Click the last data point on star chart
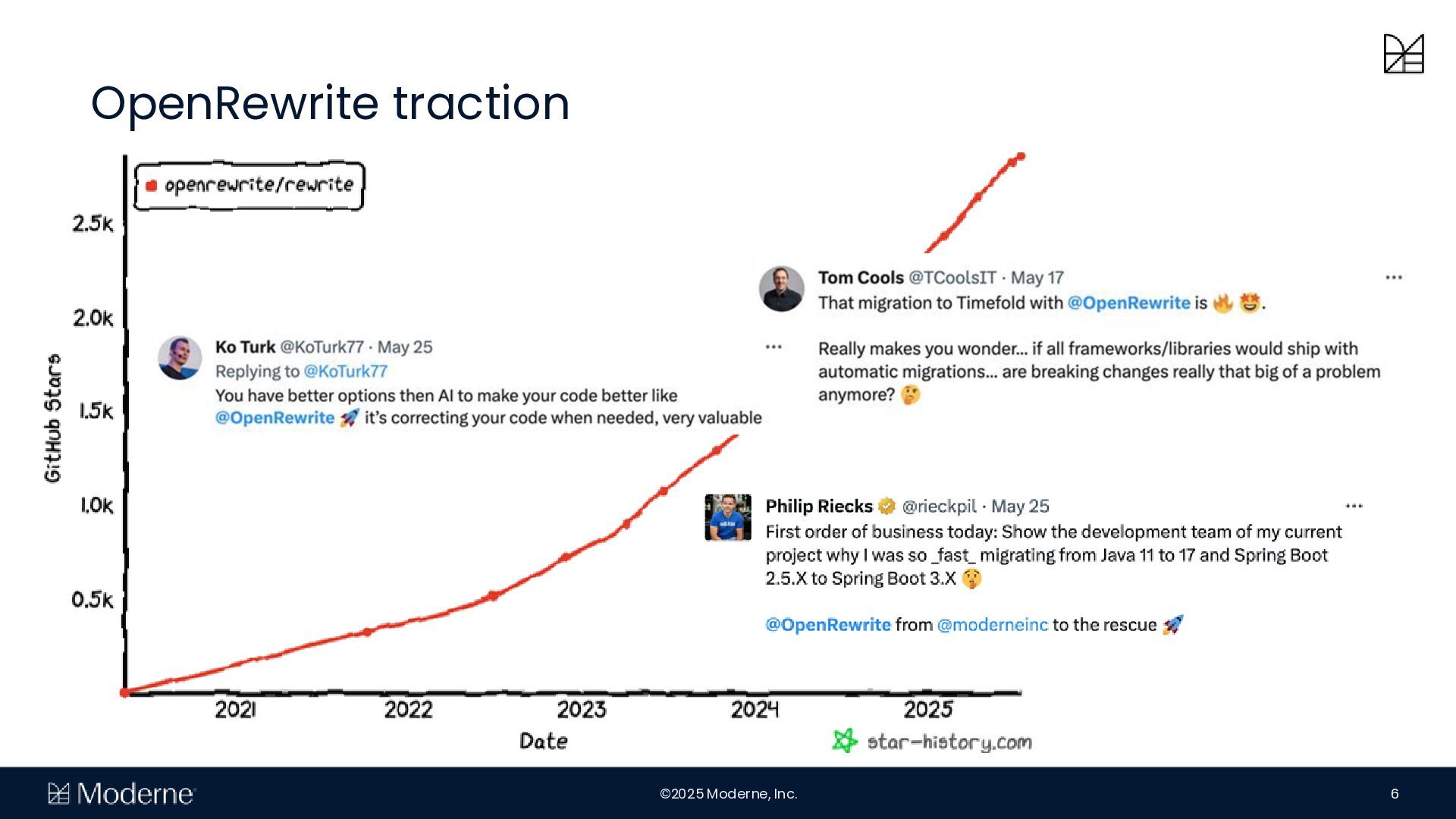 (1021, 156)
